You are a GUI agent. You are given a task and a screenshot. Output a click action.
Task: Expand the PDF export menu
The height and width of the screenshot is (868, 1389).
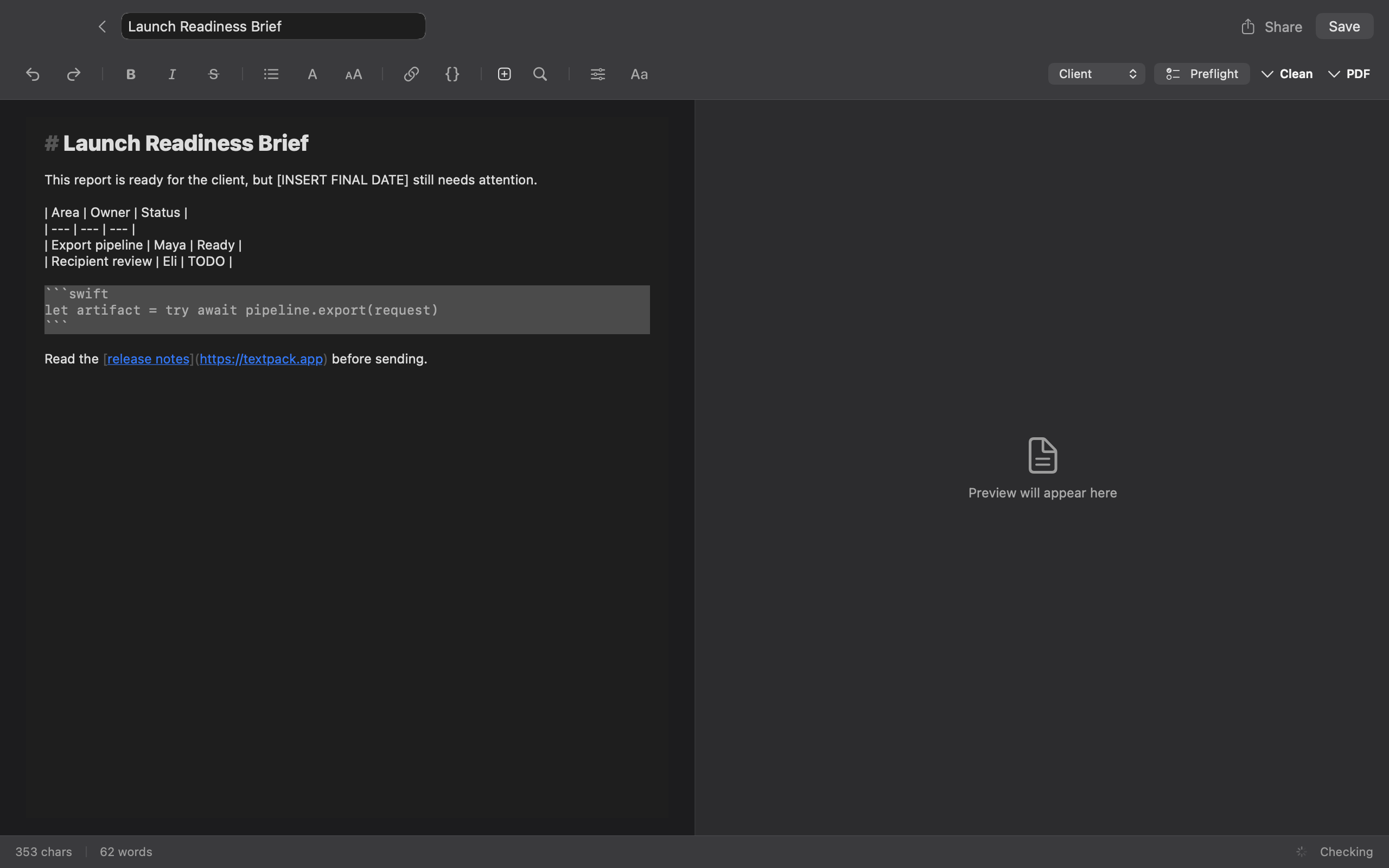pos(1349,73)
